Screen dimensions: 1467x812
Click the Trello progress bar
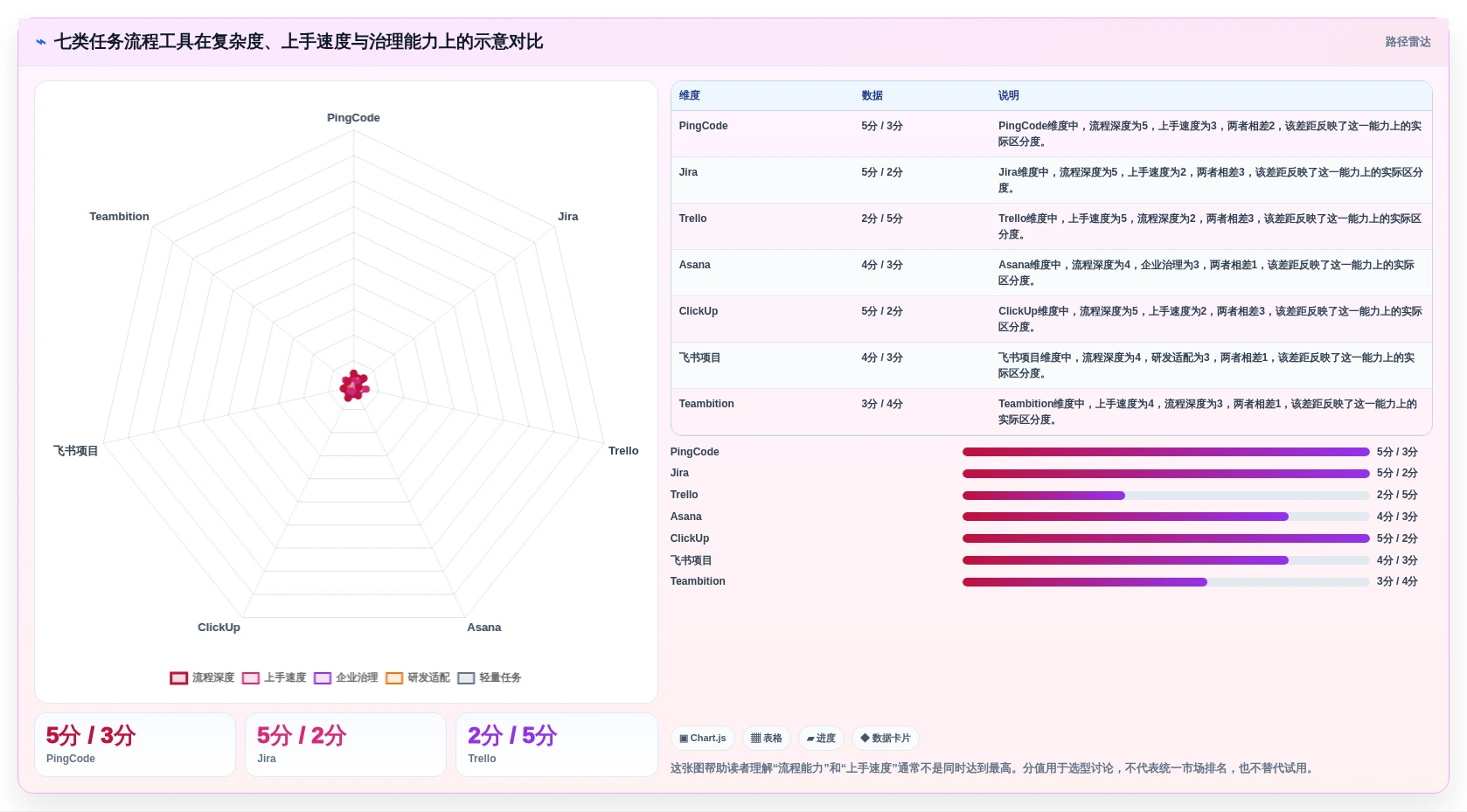point(1165,496)
